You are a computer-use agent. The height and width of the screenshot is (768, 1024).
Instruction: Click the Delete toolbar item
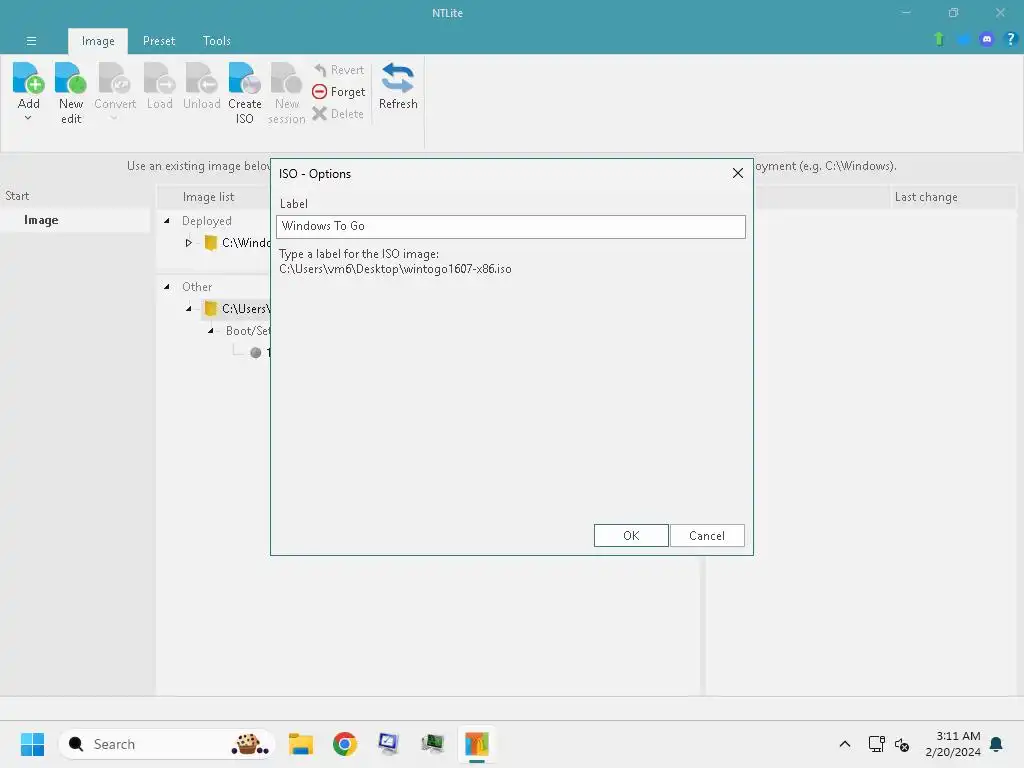pos(338,114)
